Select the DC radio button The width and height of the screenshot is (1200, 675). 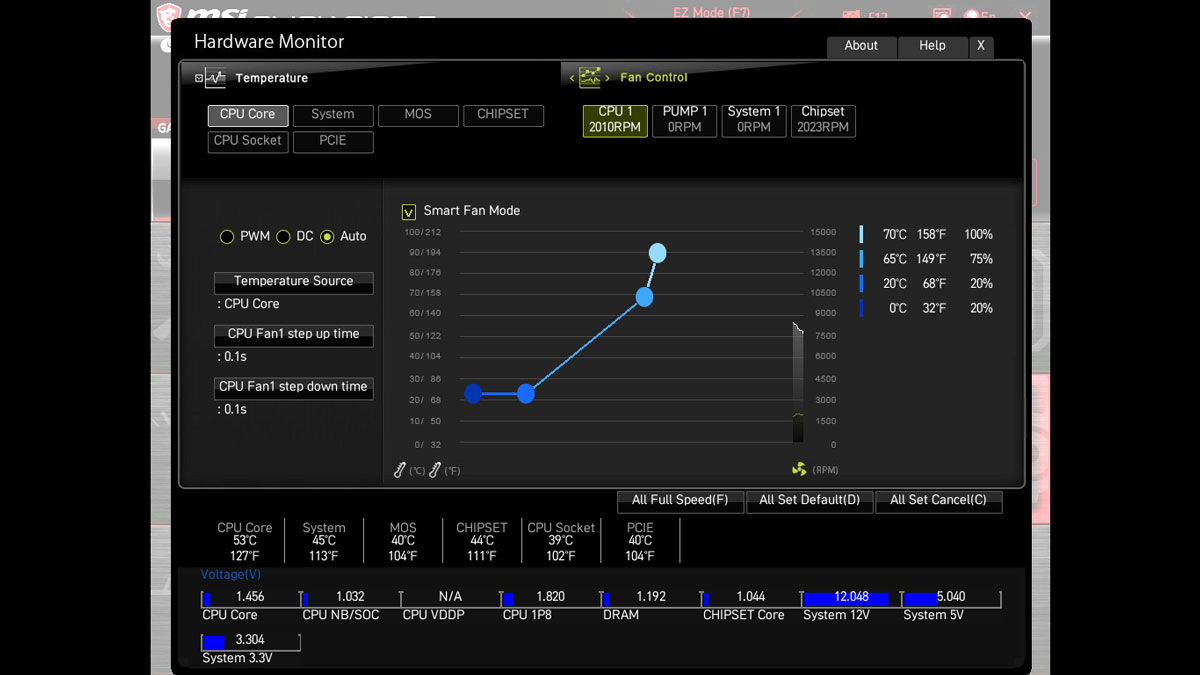pos(283,237)
